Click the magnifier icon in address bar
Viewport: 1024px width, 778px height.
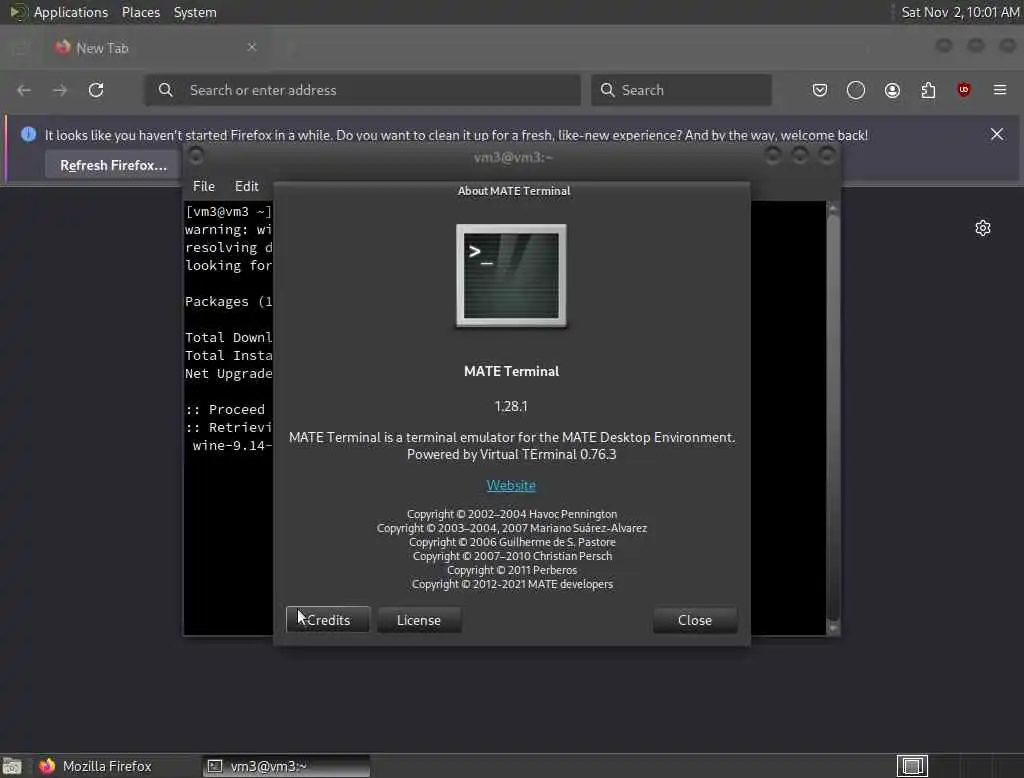166,90
